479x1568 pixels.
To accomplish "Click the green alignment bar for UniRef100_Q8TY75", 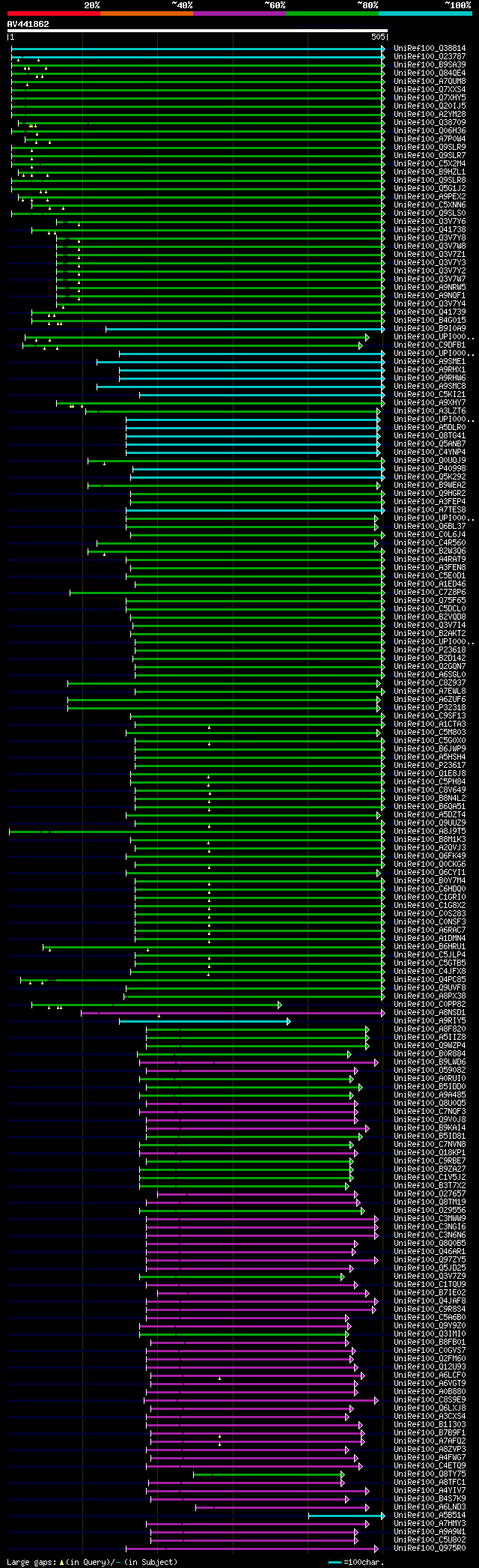I will click(267, 1474).
